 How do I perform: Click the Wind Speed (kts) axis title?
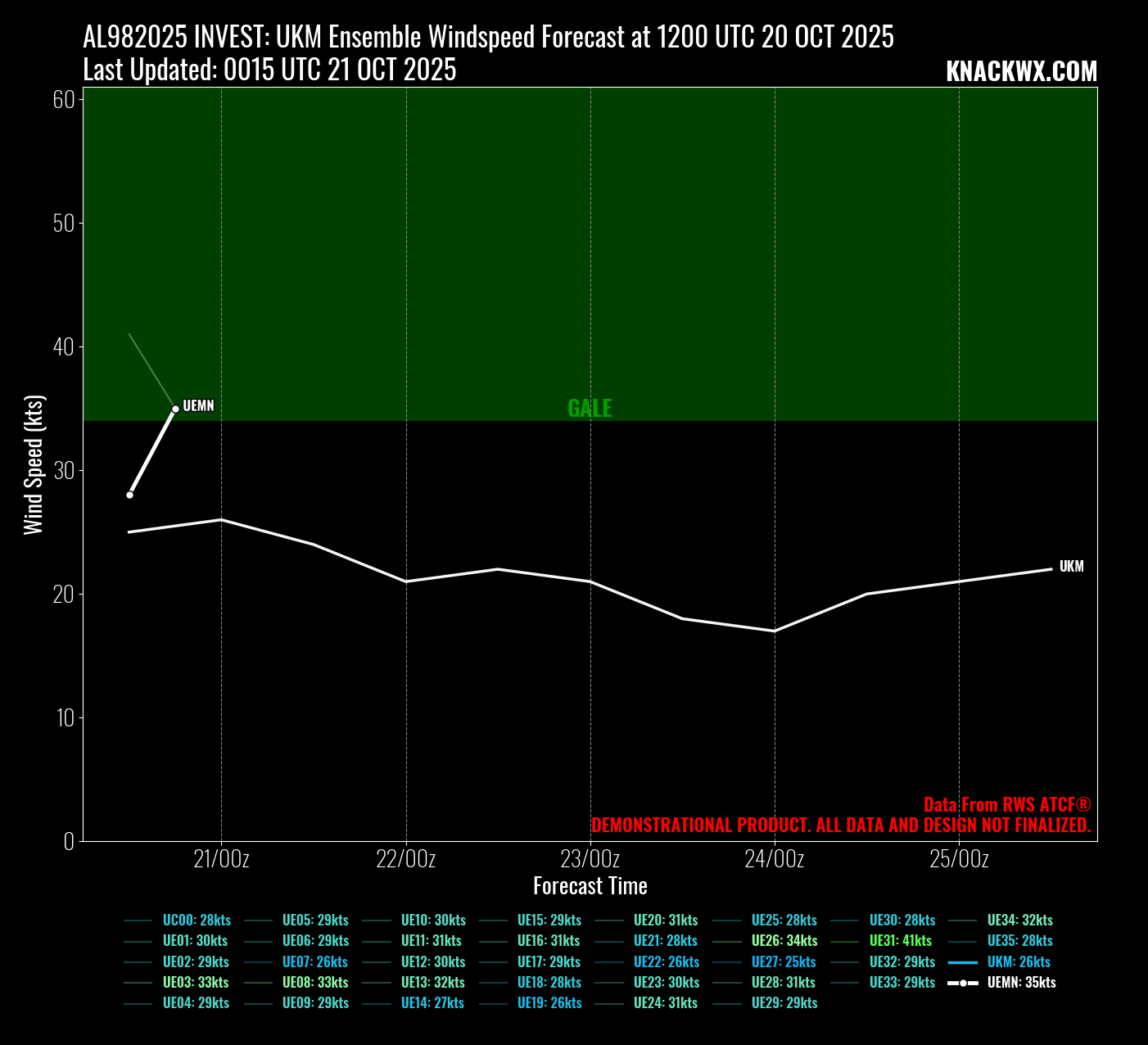33,464
